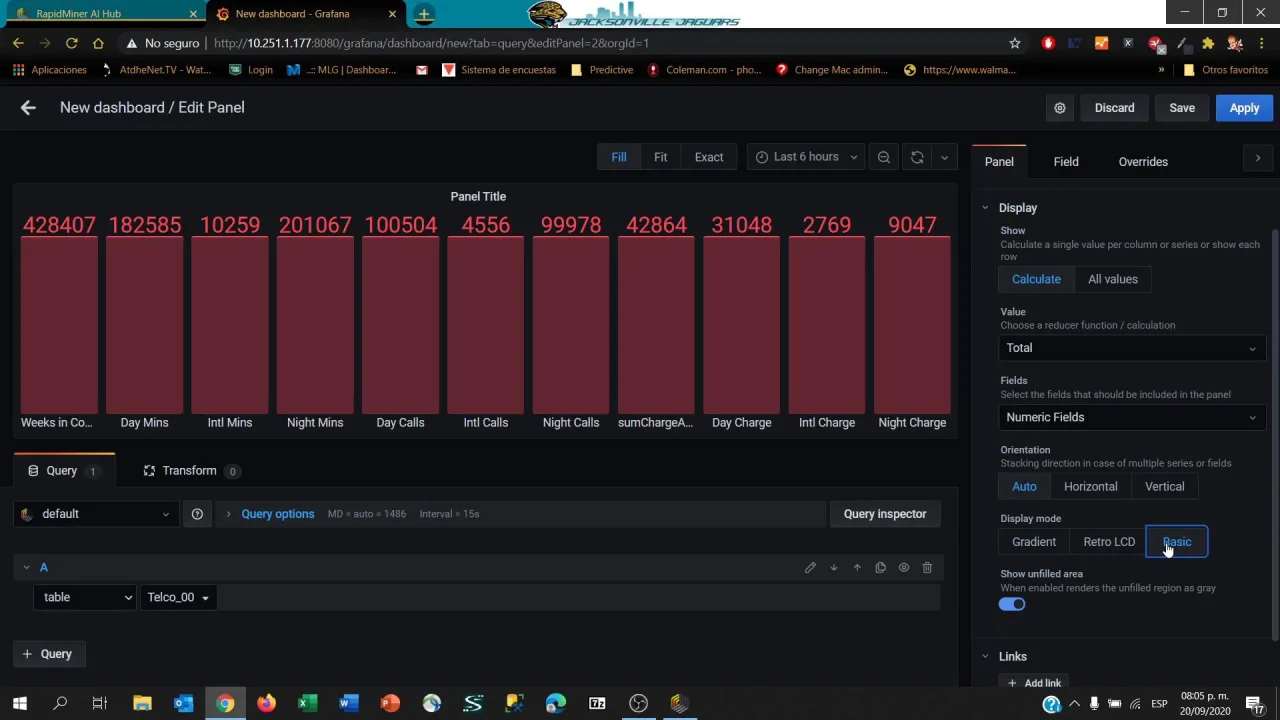Edit query A name with pencil icon

point(810,568)
